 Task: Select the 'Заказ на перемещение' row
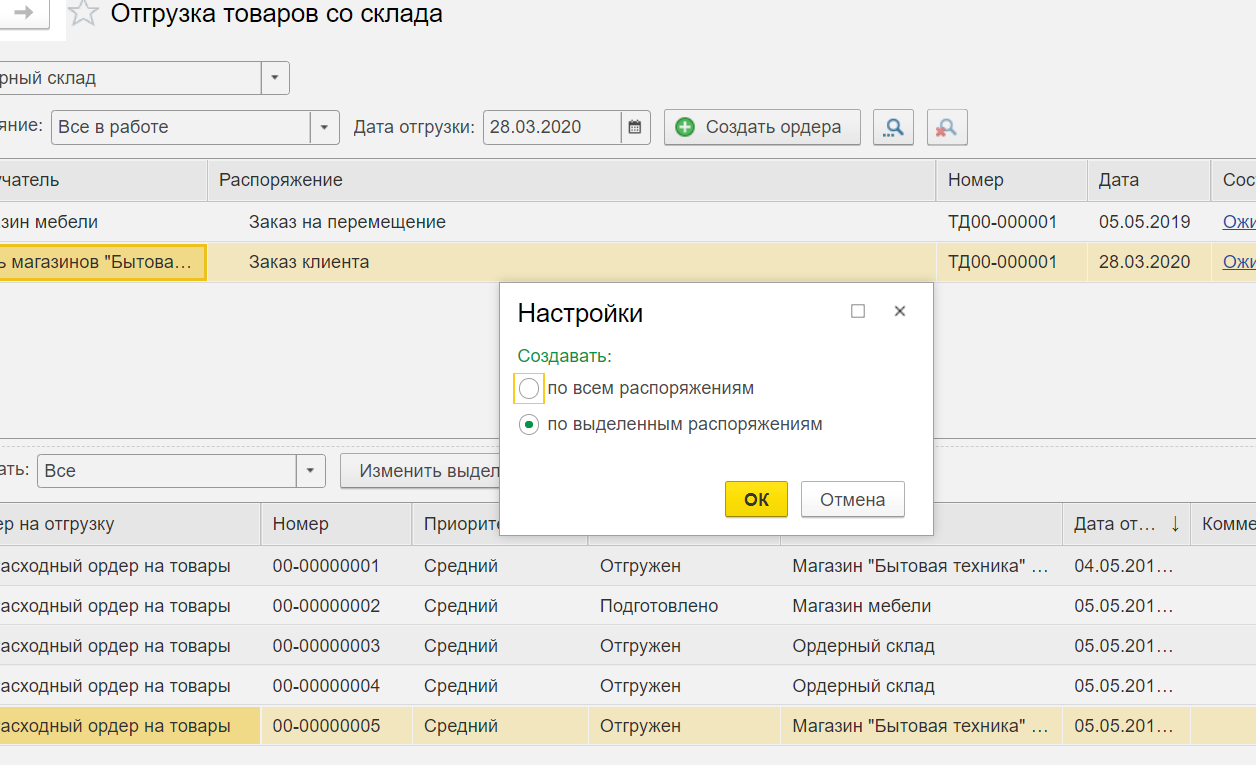(x=347, y=222)
